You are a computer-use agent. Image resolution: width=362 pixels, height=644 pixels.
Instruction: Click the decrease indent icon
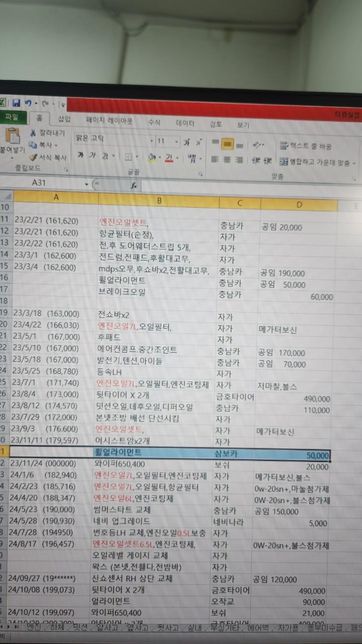point(256,160)
